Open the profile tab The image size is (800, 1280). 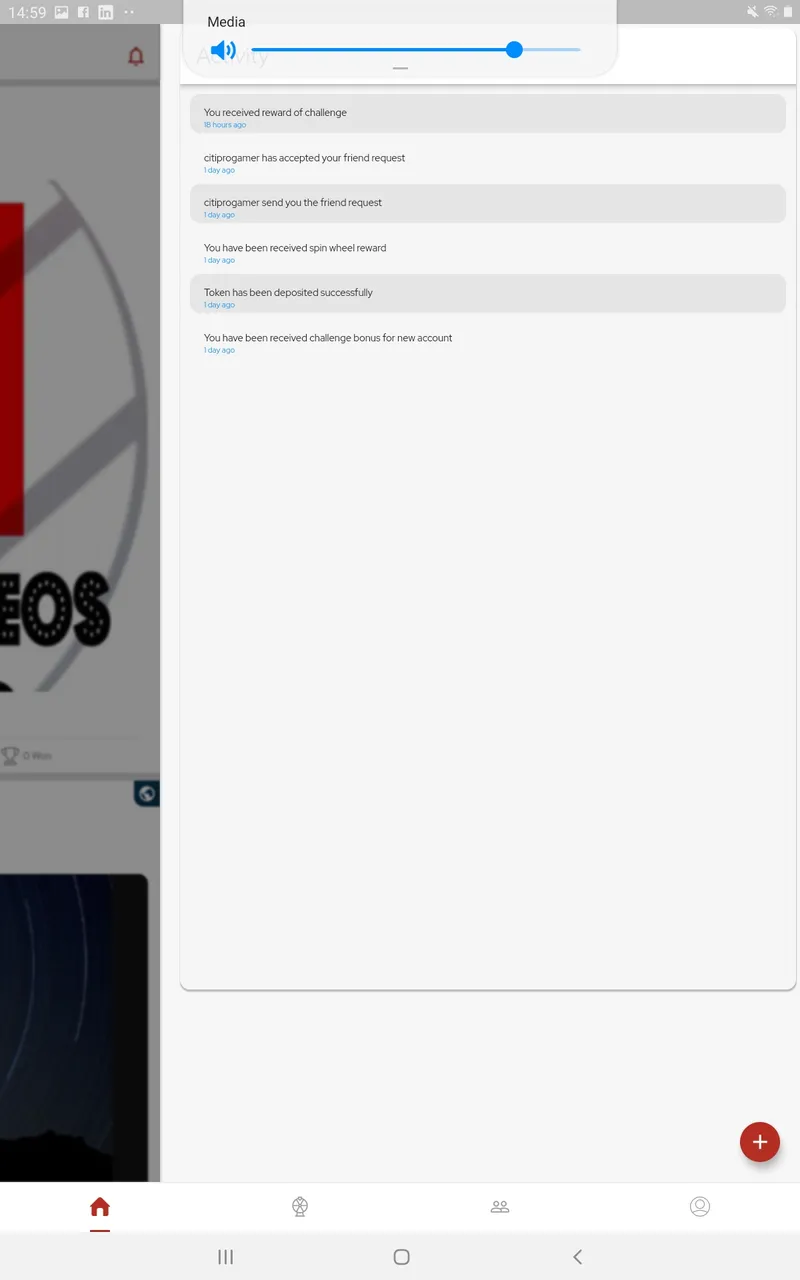tap(700, 1207)
